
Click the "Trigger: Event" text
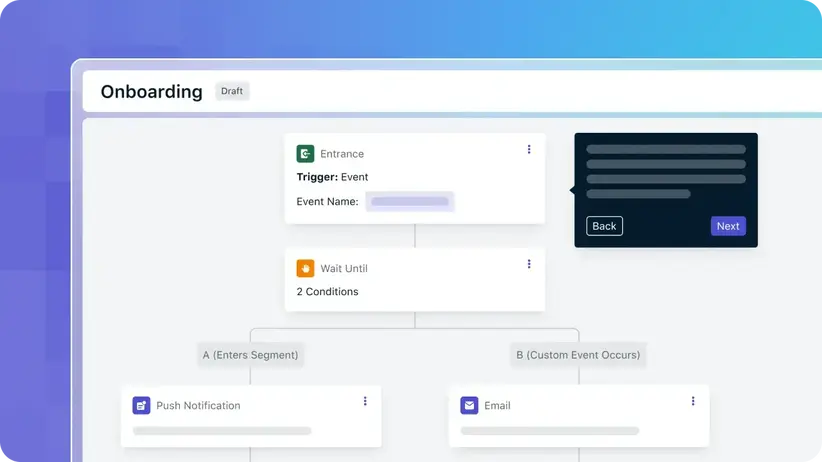click(332, 177)
